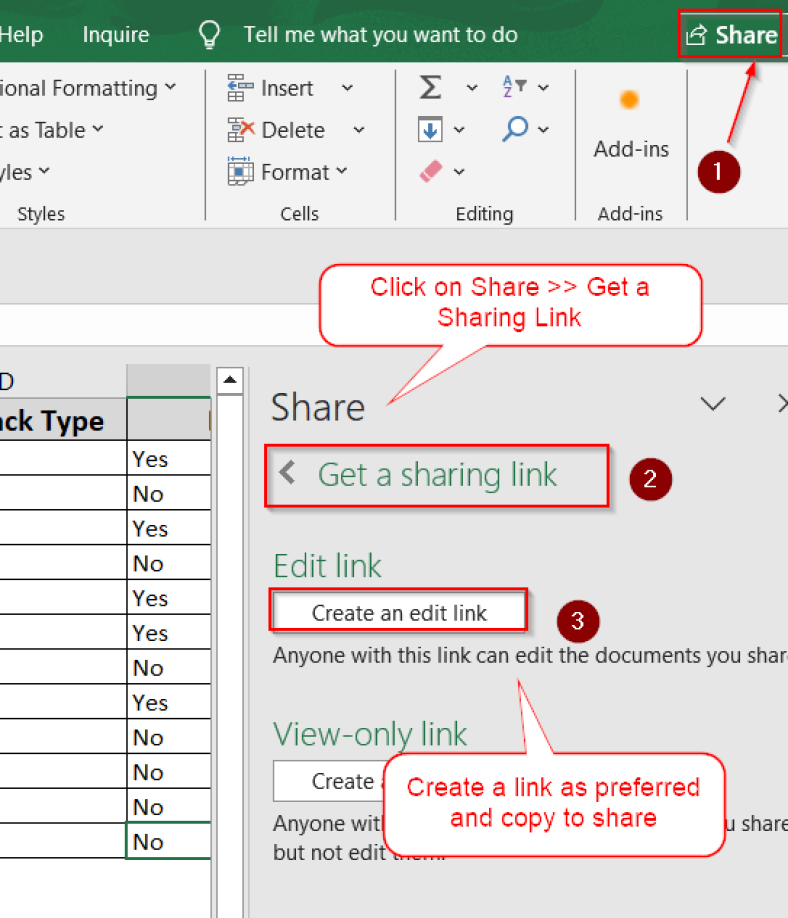Screen dimensions: 788x918
Task: Open the Add-ins button
Action: point(630,125)
